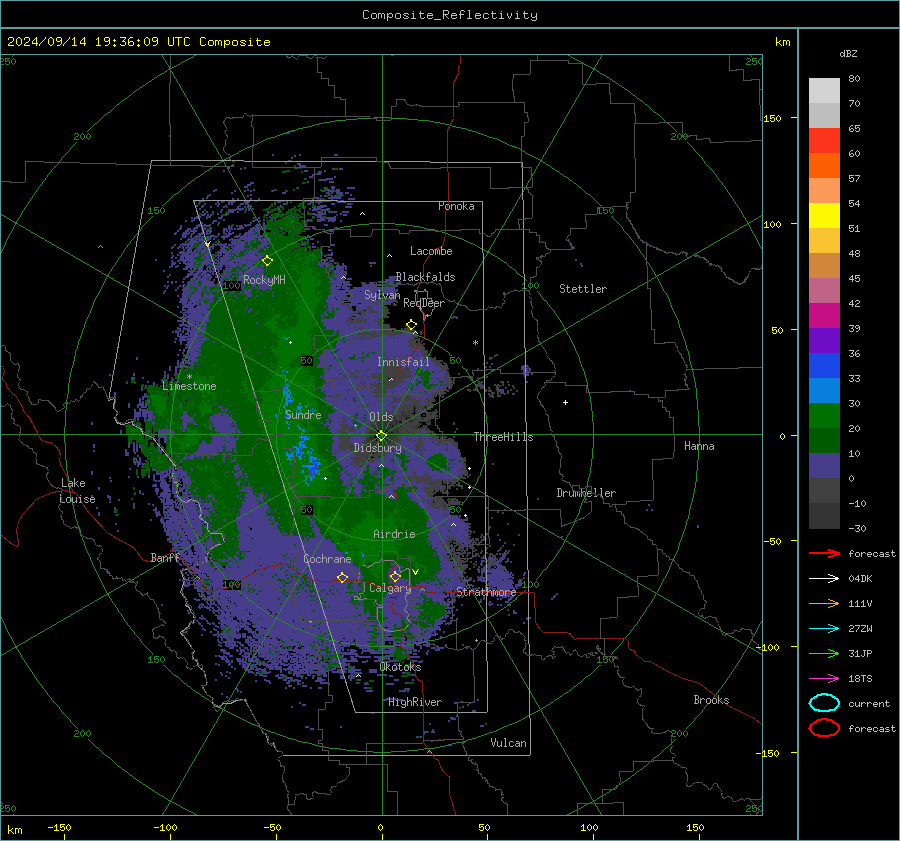Click the Stettler town label
Screen dimensions: 900x841
(583, 289)
